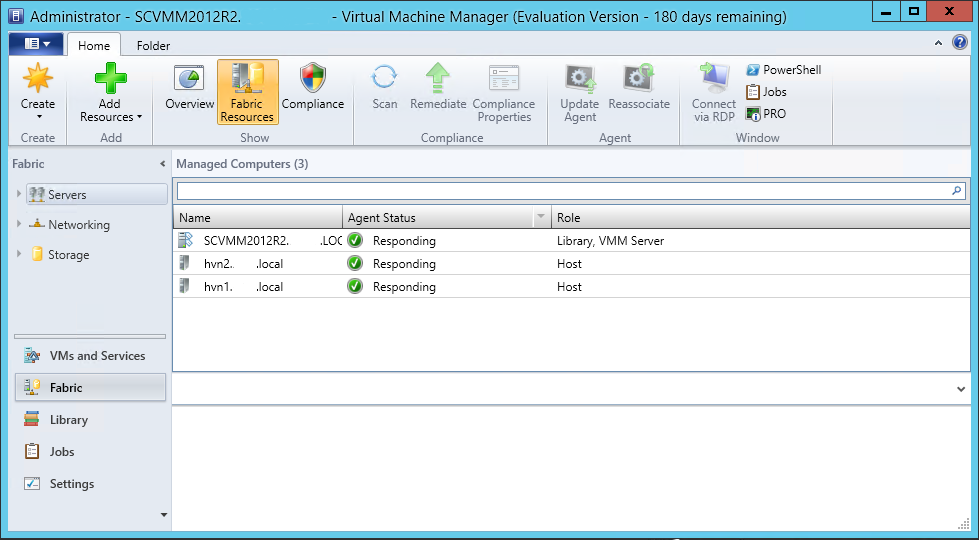Screen dimensions: 979x540
Task: Open the Library workspace
Action: (91, 420)
